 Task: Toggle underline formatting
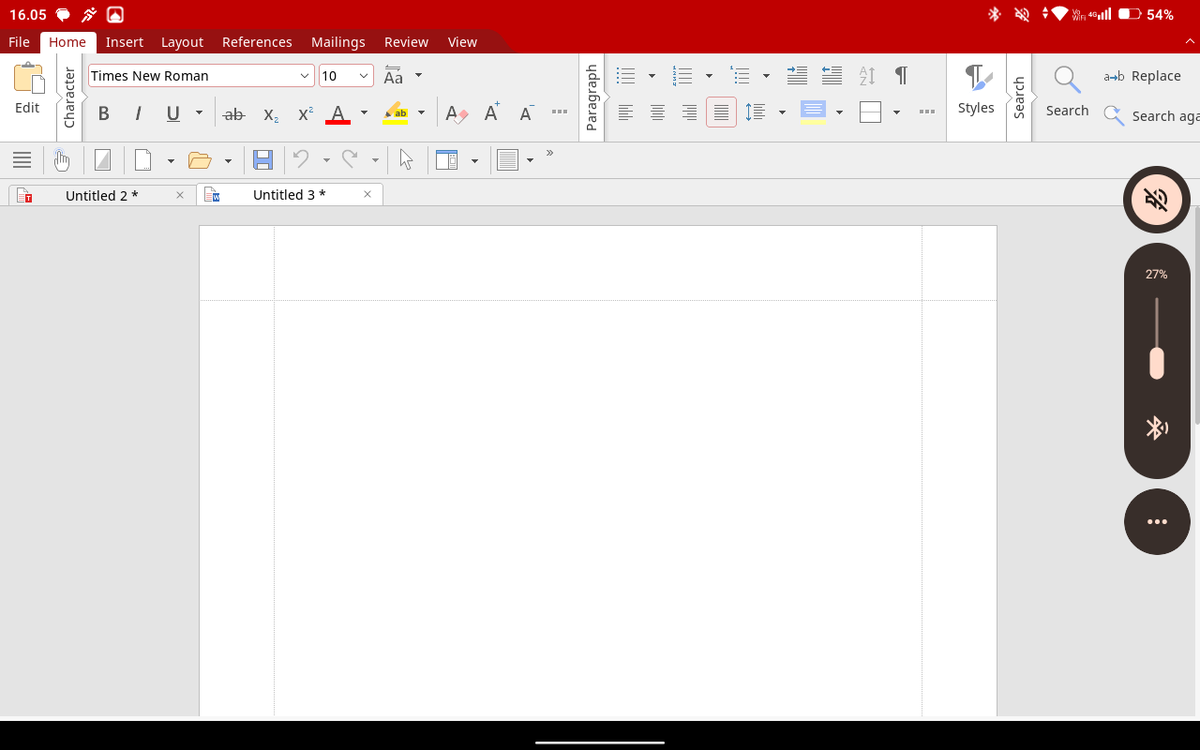[x=172, y=114]
